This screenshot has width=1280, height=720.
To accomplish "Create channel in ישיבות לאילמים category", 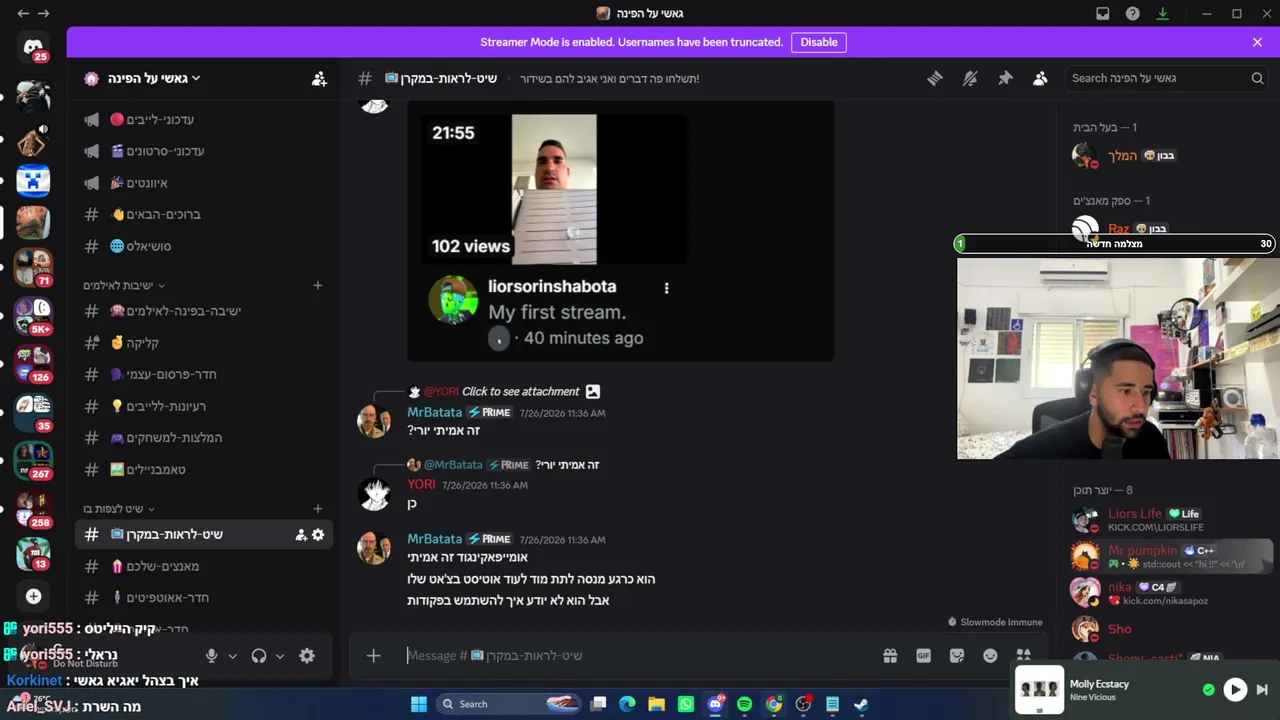I will coord(318,286).
